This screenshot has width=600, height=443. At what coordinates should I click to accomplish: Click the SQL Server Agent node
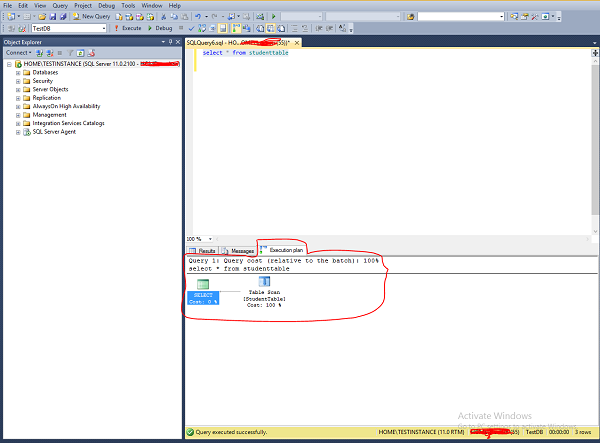tap(54, 131)
